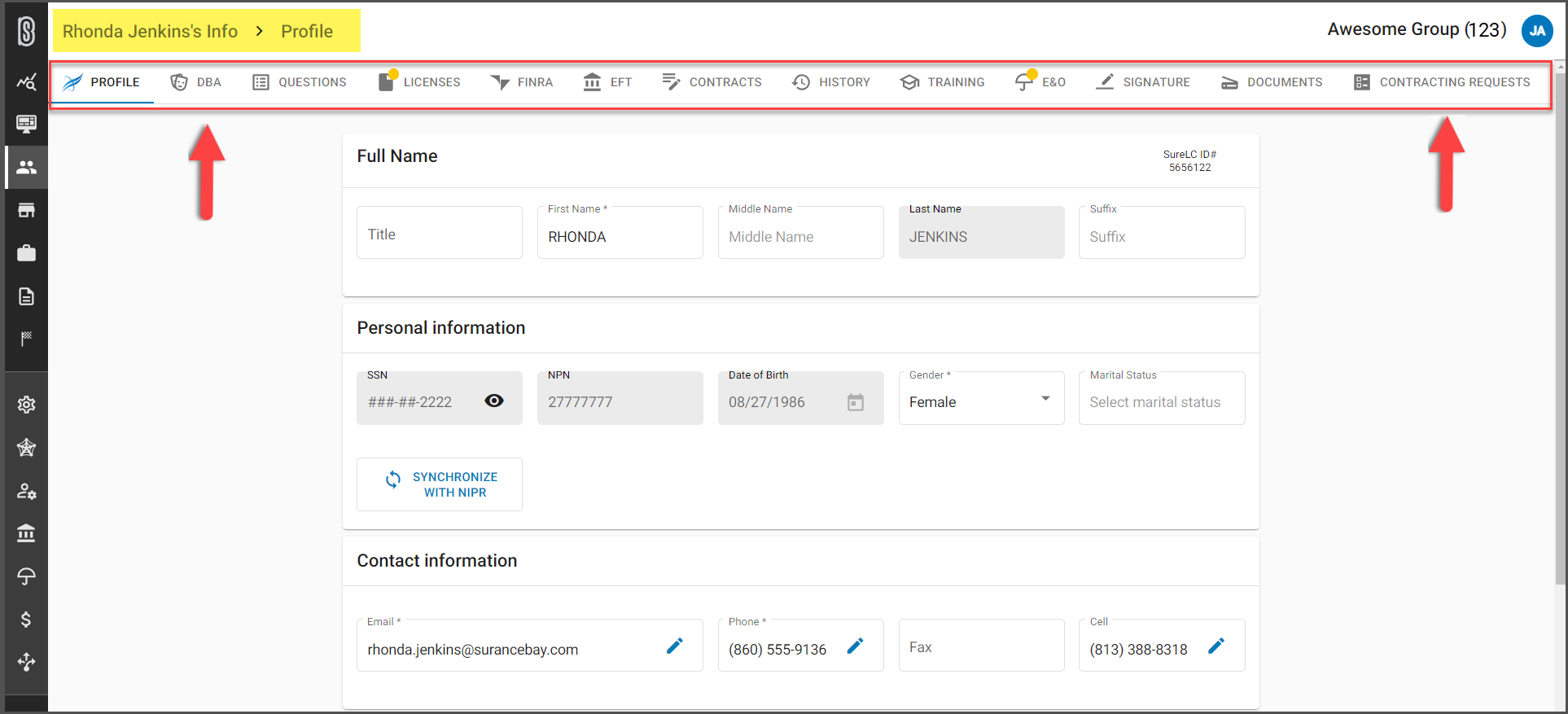Open the Gender dropdown
Screen dimensions: 1568x714
981,398
